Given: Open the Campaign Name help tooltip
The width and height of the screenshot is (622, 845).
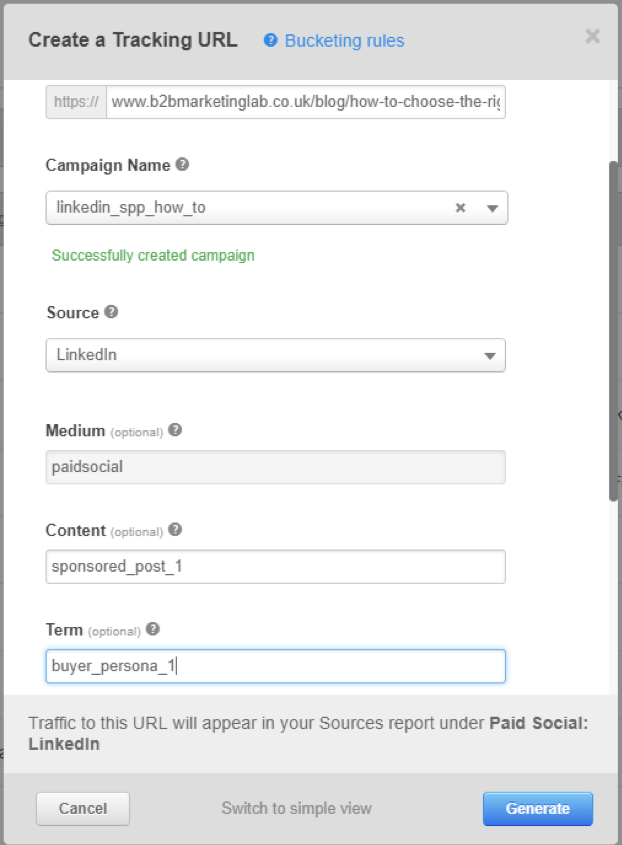Looking at the screenshot, I should (x=182, y=164).
